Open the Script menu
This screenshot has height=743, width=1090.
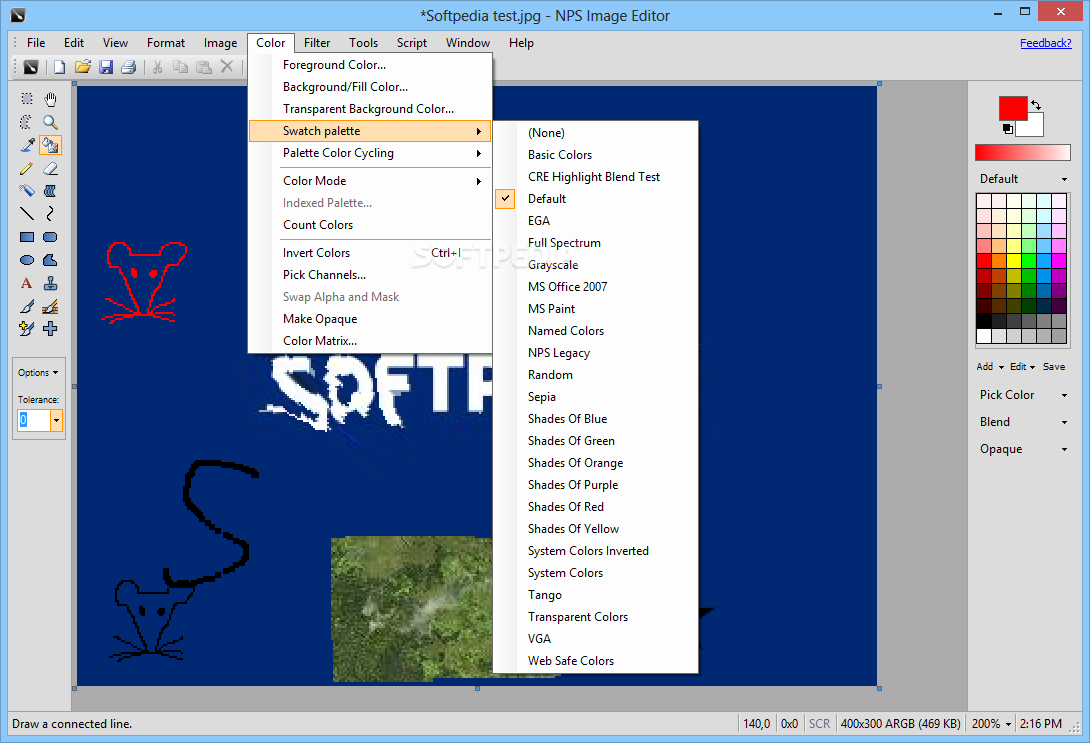coord(412,43)
